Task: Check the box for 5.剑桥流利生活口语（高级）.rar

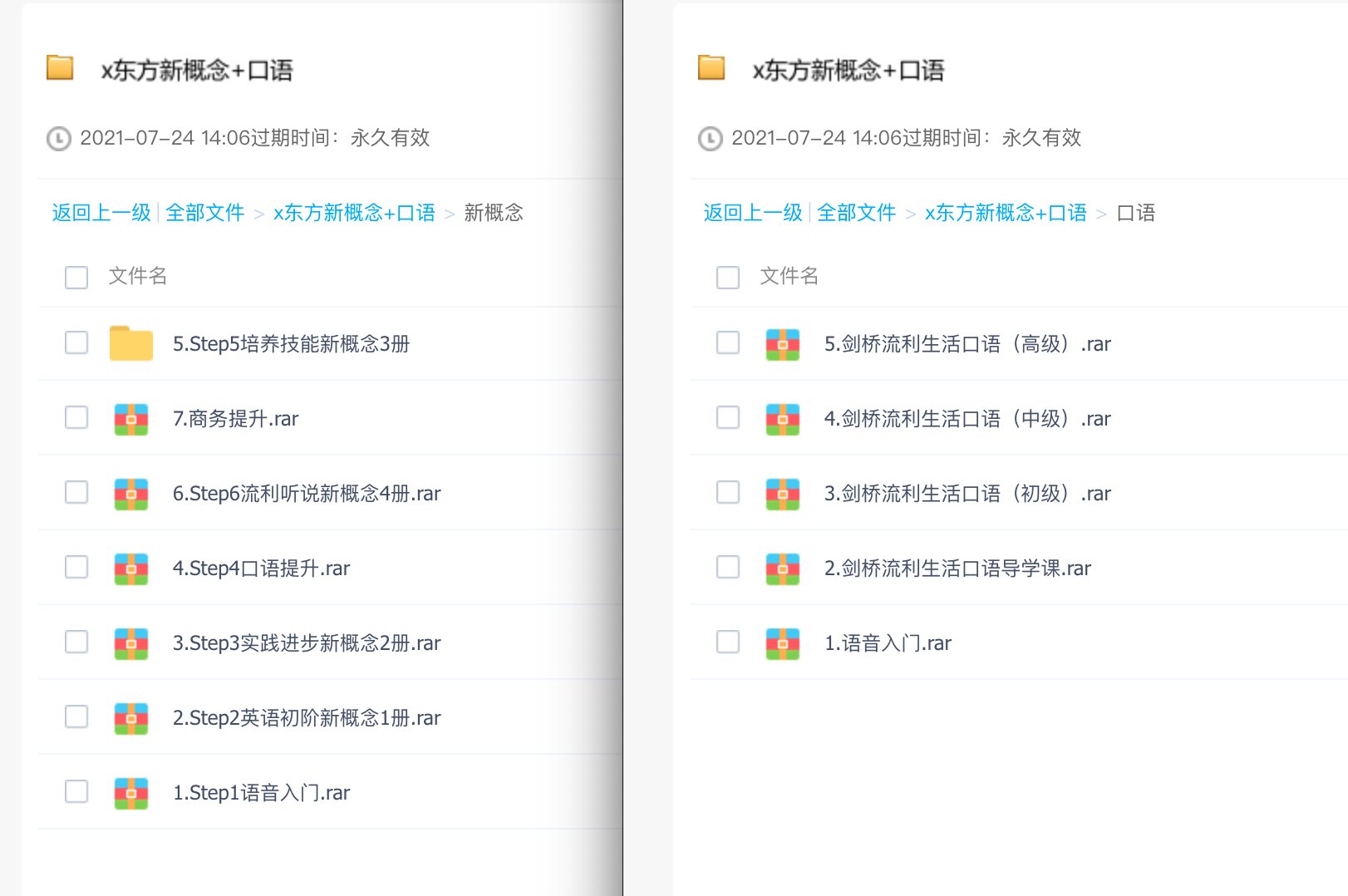Action: pyautogui.click(x=728, y=342)
